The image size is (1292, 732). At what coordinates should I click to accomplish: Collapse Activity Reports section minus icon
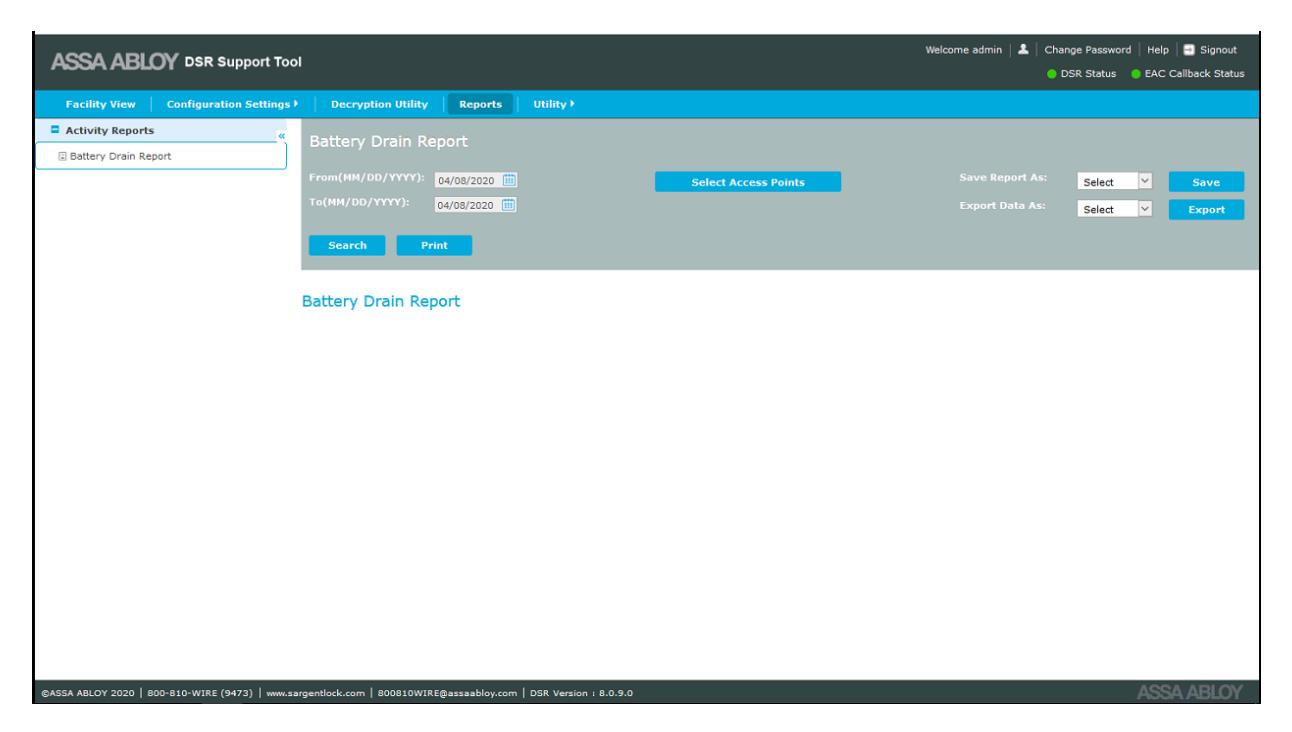[54, 130]
